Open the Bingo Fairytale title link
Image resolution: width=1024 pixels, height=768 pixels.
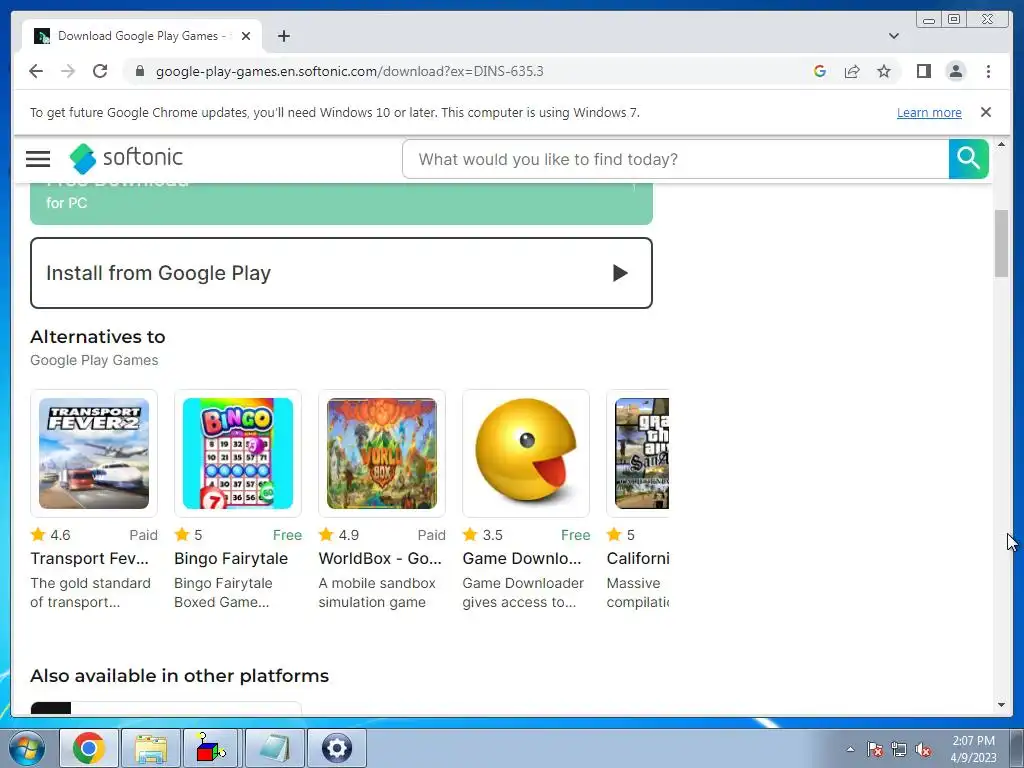tap(231, 558)
